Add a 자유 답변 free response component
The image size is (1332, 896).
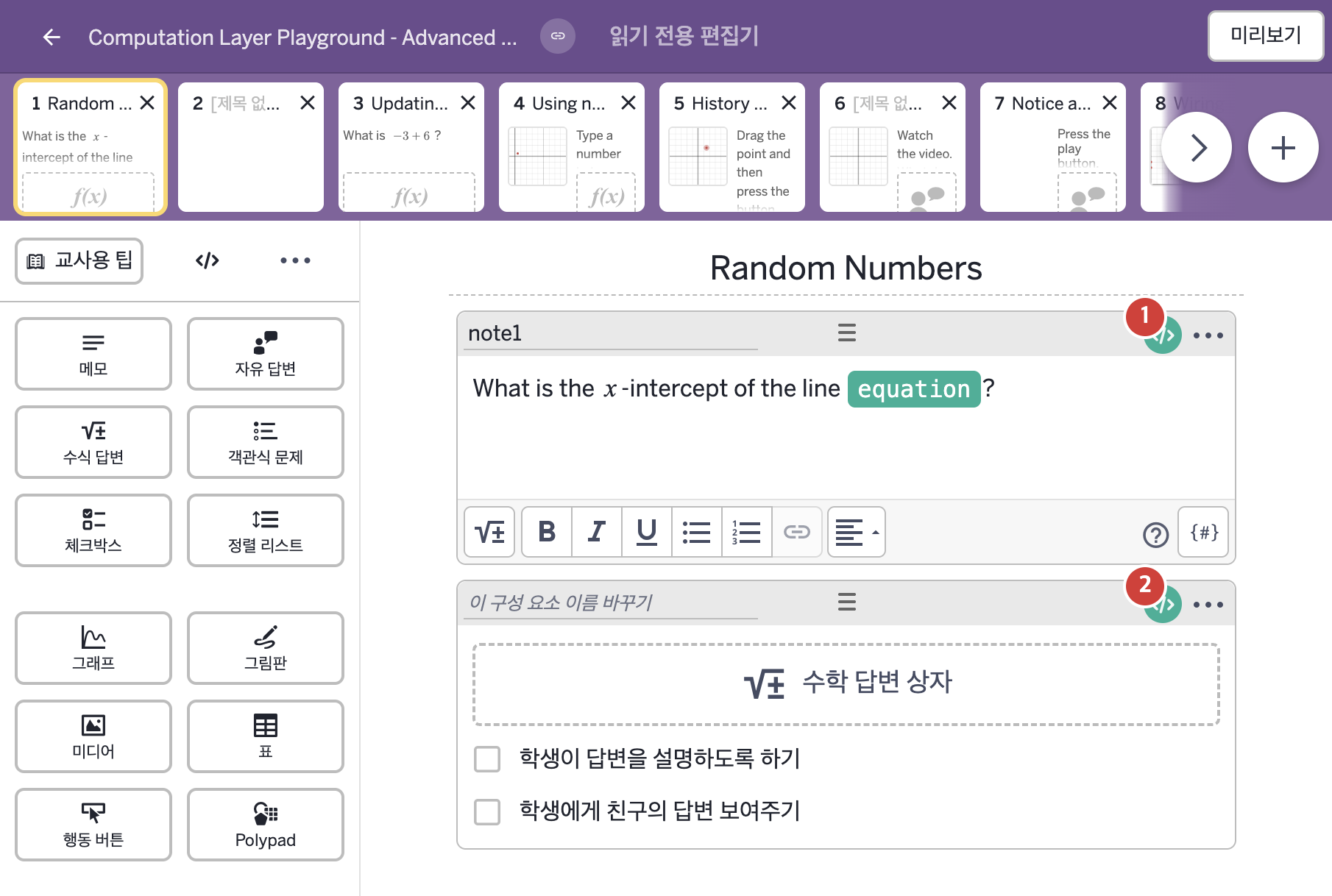click(x=266, y=354)
